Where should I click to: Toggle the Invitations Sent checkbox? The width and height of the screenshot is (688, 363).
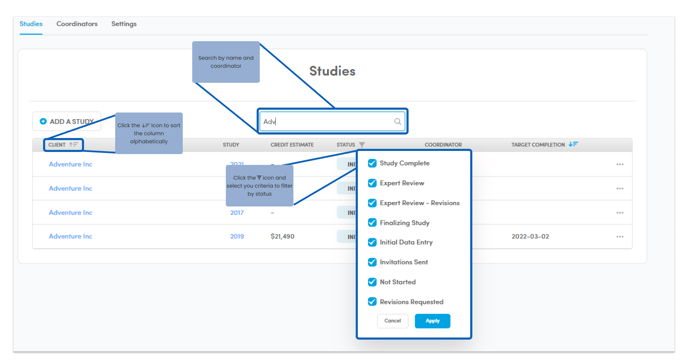(x=372, y=262)
